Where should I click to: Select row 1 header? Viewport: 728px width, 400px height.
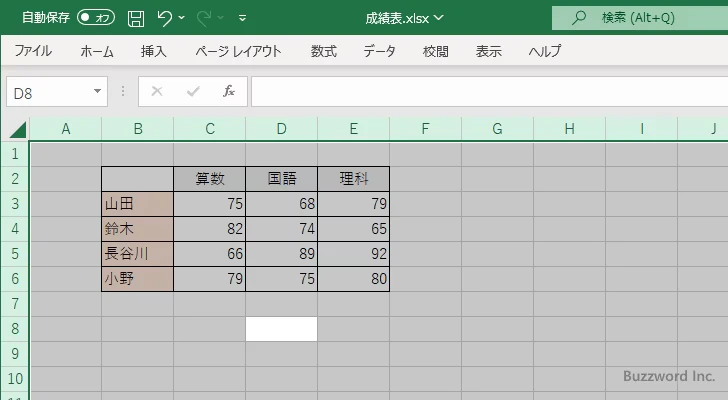pyautogui.click(x=15, y=154)
